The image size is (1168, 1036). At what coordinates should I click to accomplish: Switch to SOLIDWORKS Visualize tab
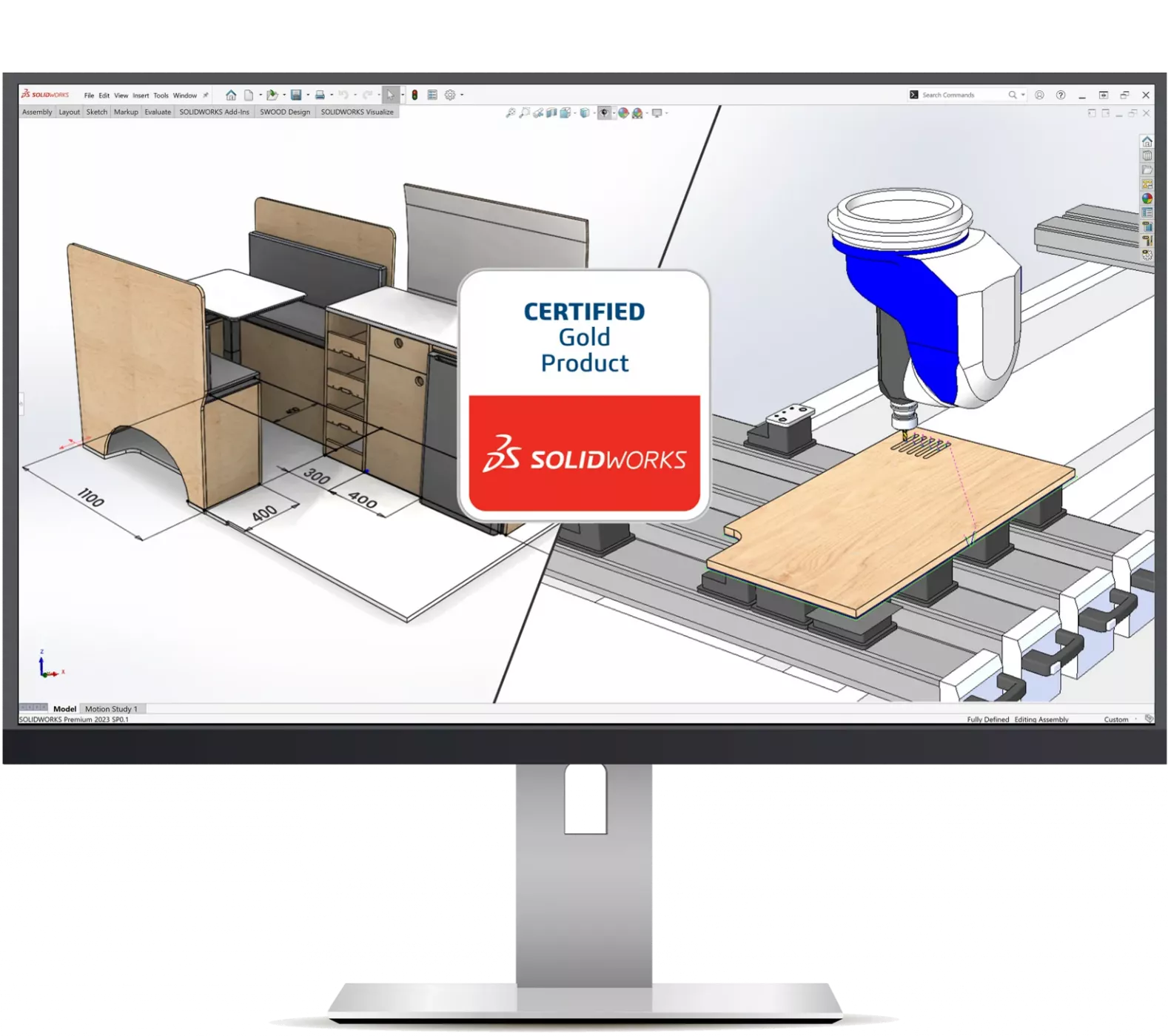coord(358,112)
